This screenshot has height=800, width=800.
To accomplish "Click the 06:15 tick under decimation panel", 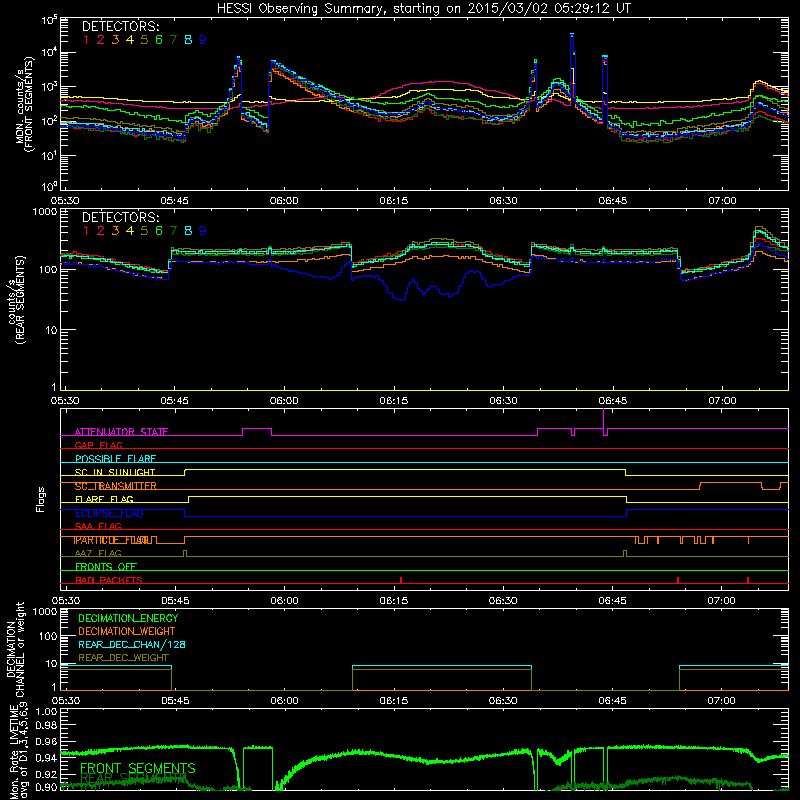I will click(x=393, y=701).
